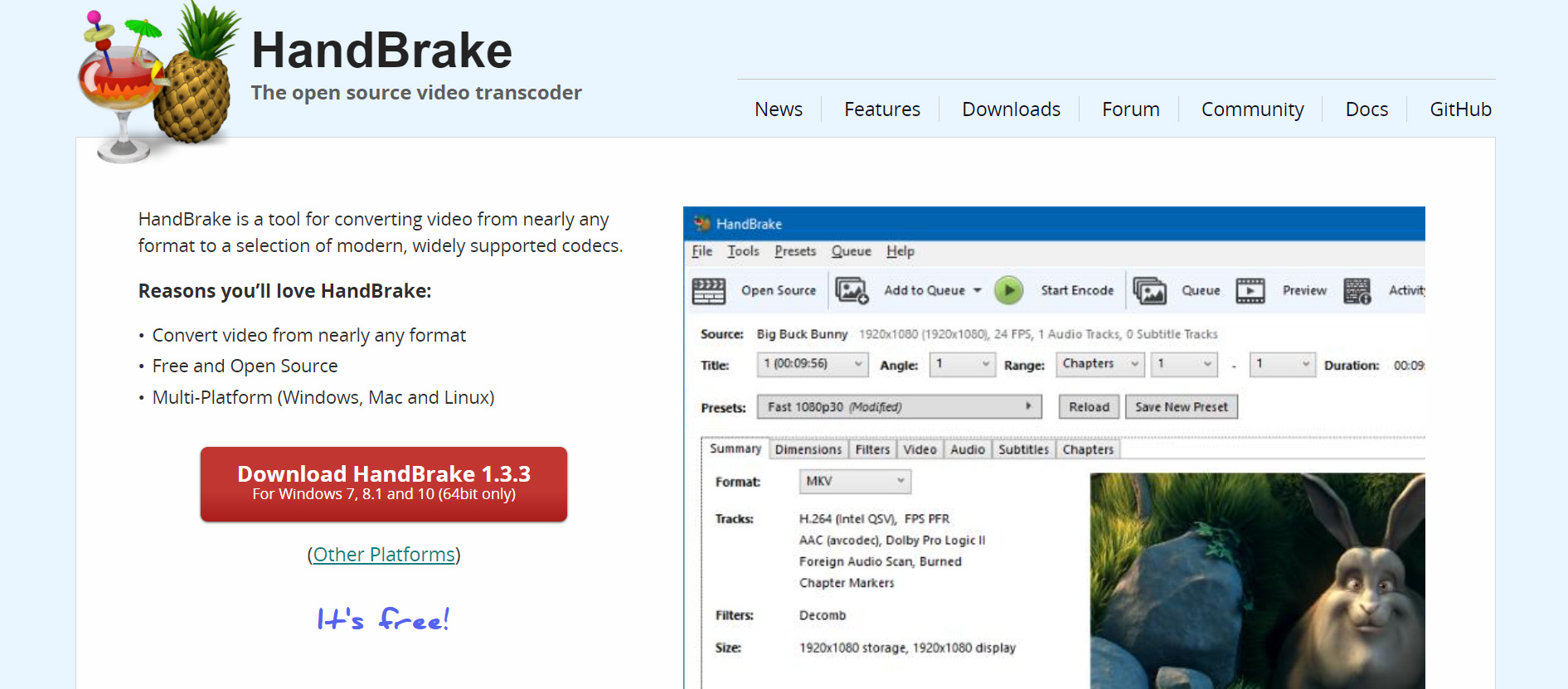Screen dimensions: 1568x689
Task: Click the Big Buck Bunny preview image
Action: point(1257,580)
